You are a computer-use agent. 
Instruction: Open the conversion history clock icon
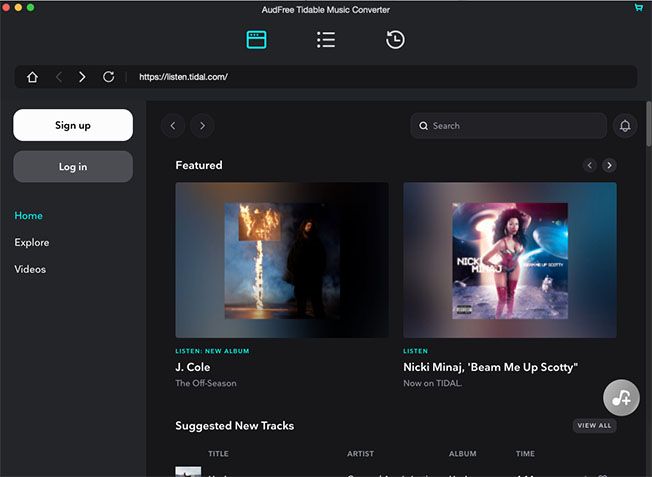(x=395, y=40)
